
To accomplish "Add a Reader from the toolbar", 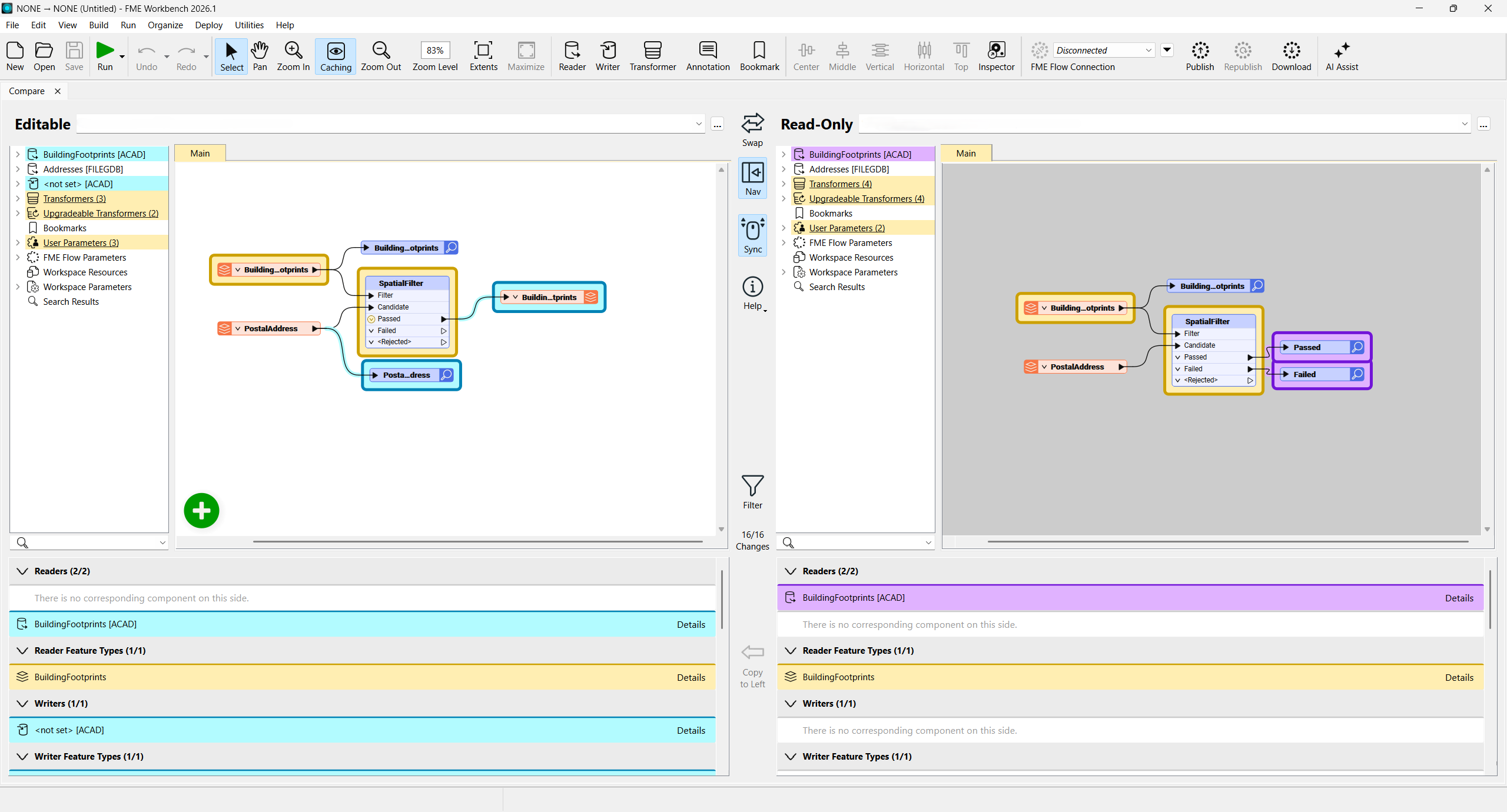I will (572, 56).
